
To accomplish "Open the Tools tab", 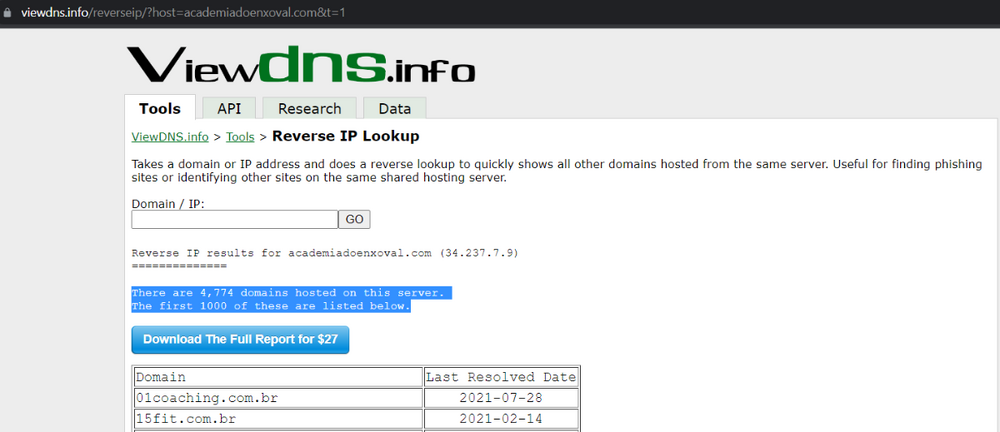I will 160,108.
